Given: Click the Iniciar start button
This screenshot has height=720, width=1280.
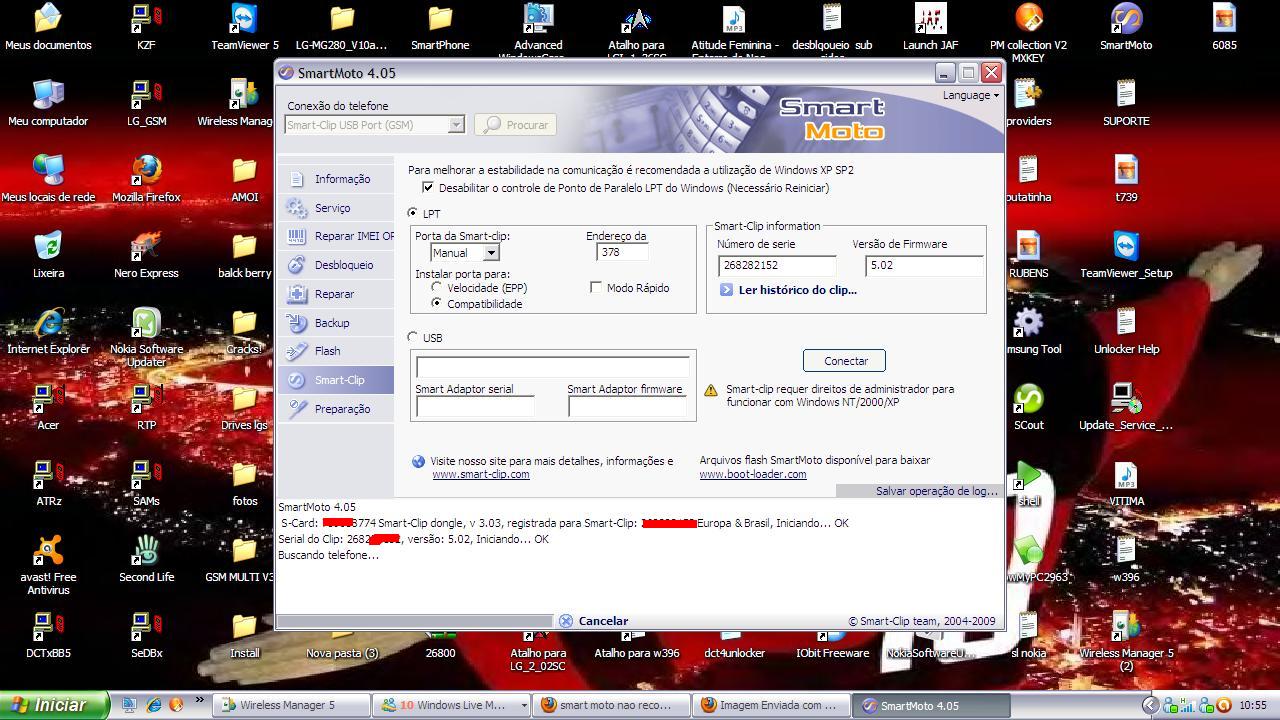Looking at the screenshot, I should click(x=54, y=705).
